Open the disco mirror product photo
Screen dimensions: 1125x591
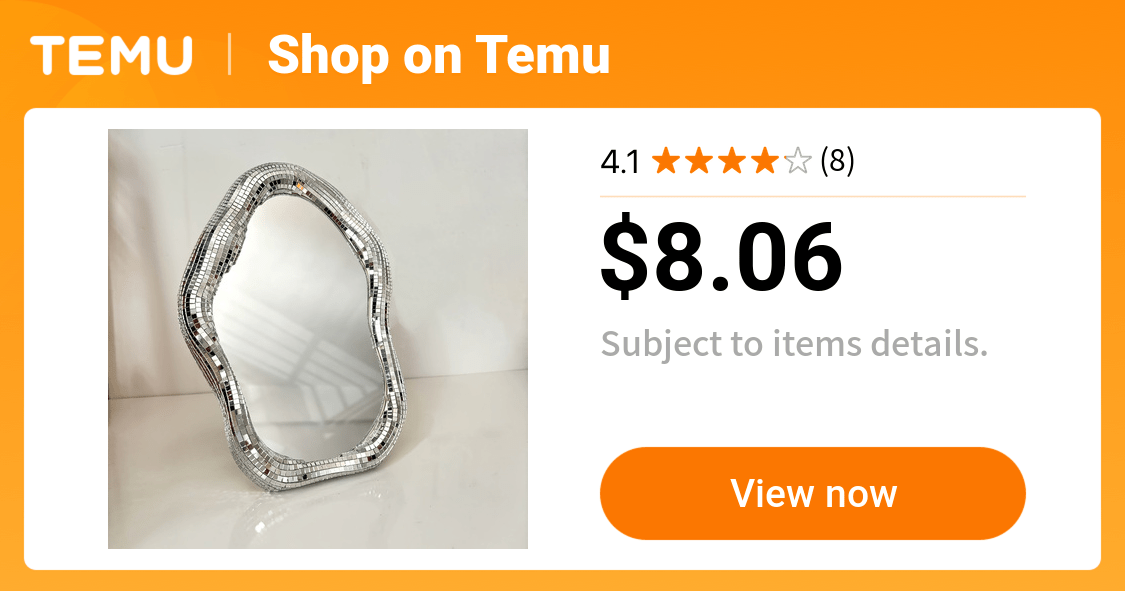318,339
